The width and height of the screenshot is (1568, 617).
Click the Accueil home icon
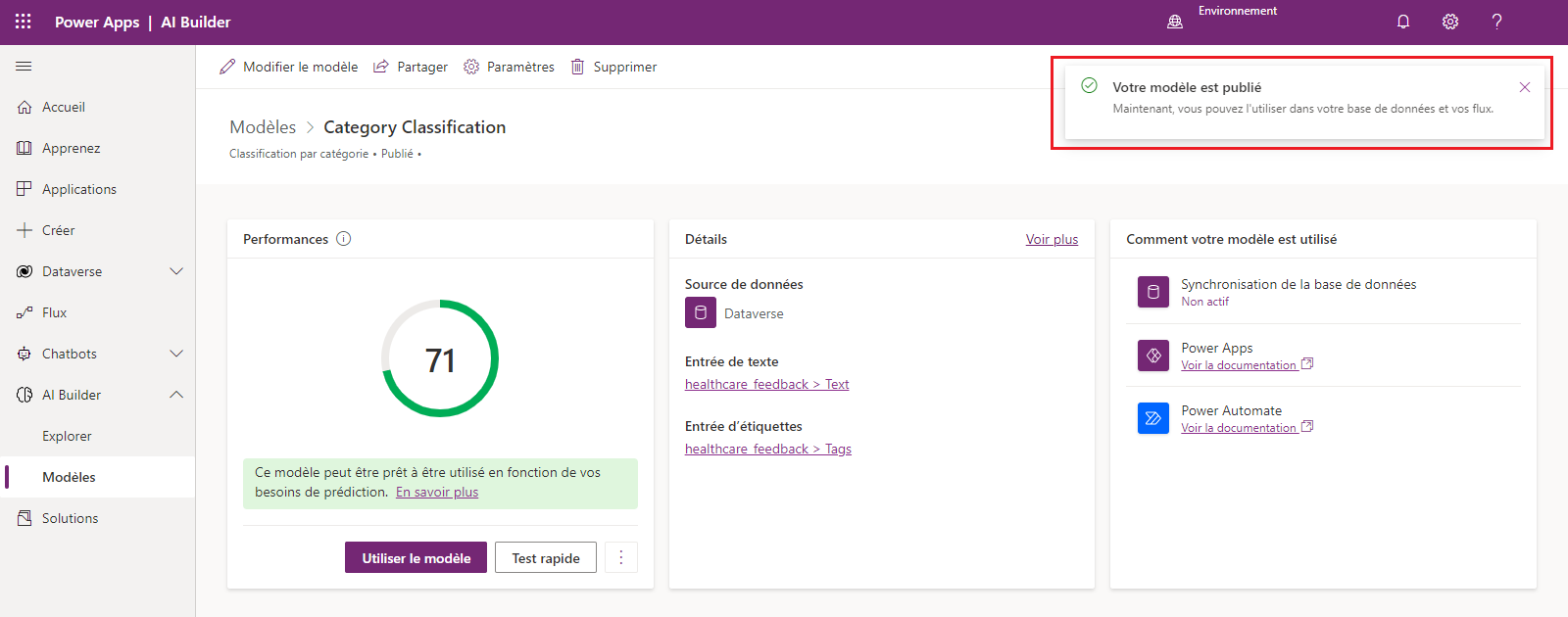pyautogui.click(x=24, y=107)
